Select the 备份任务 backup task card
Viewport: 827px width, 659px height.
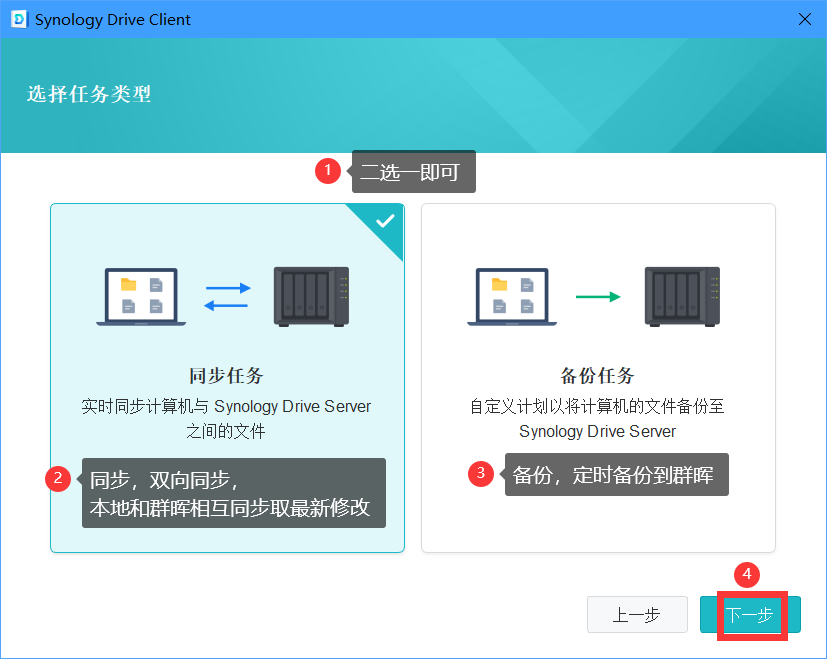(598, 378)
